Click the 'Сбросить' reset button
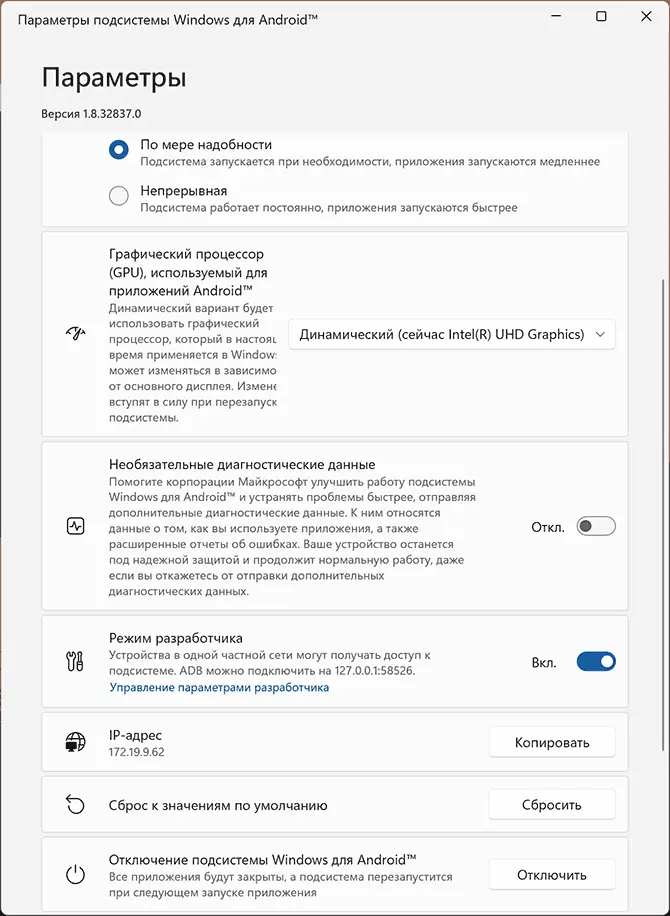This screenshot has height=916, width=670. click(x=551, y=805)
